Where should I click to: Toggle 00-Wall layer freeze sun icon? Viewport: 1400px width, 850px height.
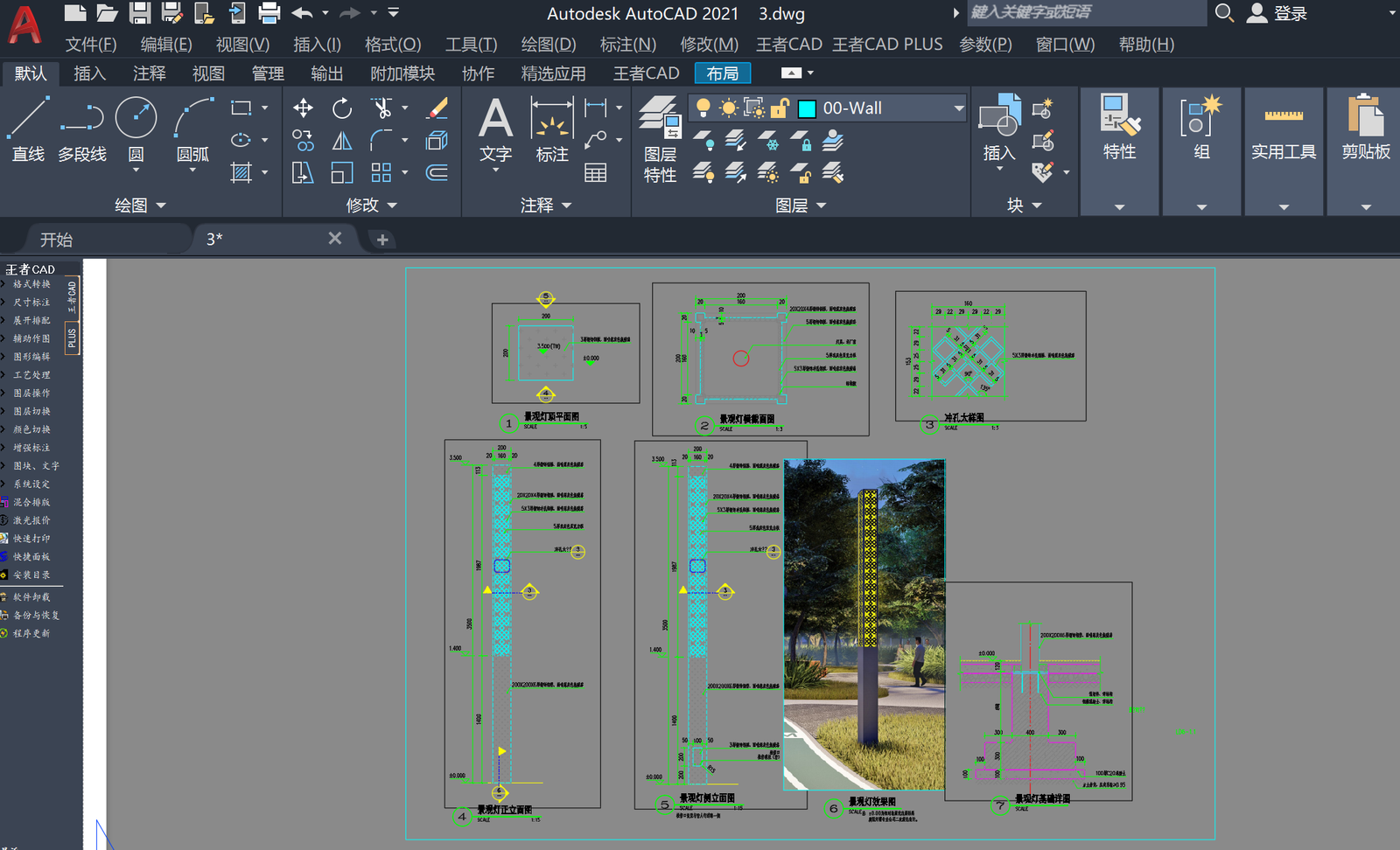coord(728,108)
